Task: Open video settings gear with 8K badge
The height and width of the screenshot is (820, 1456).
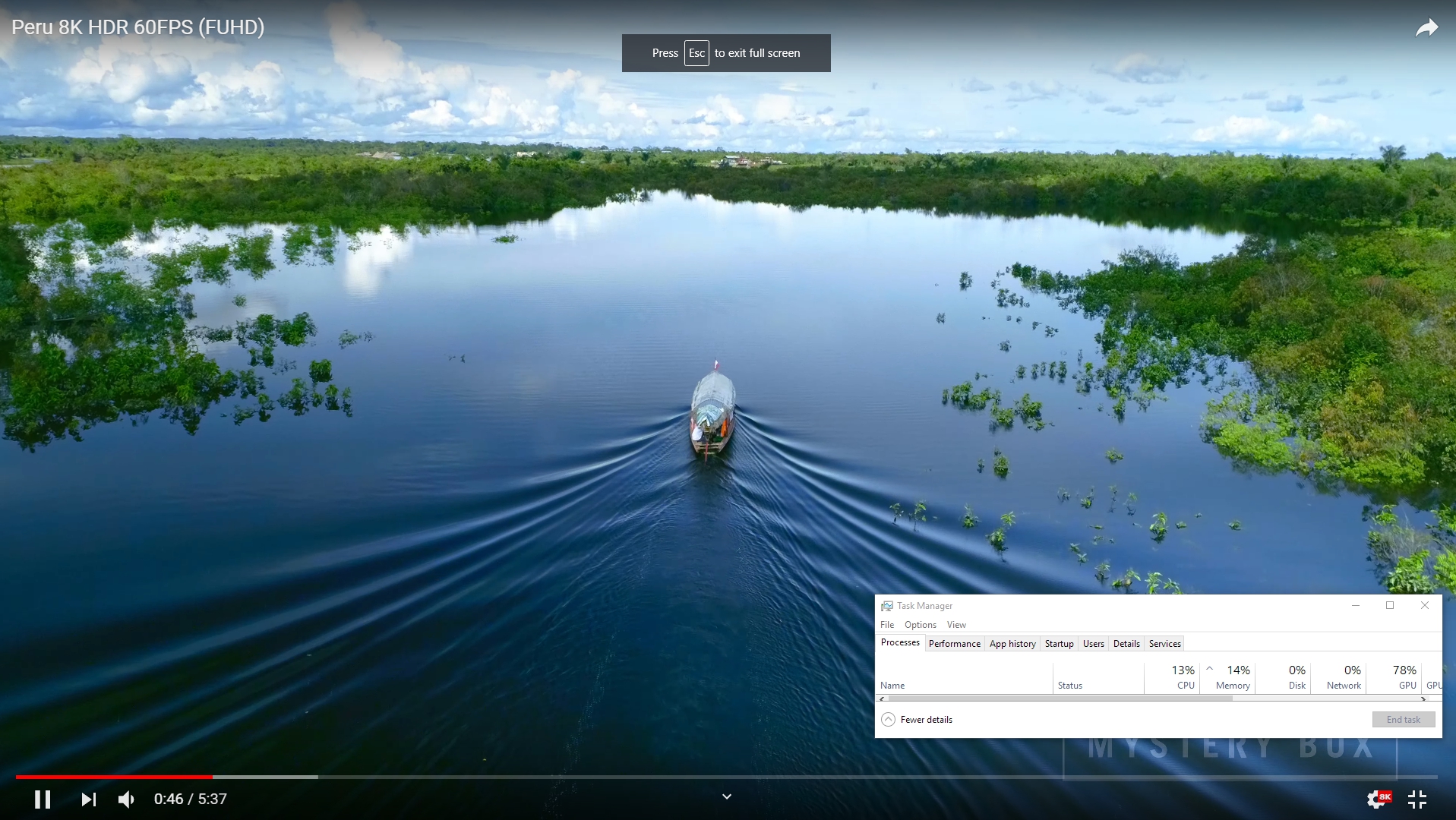Action: (1379, 799)
